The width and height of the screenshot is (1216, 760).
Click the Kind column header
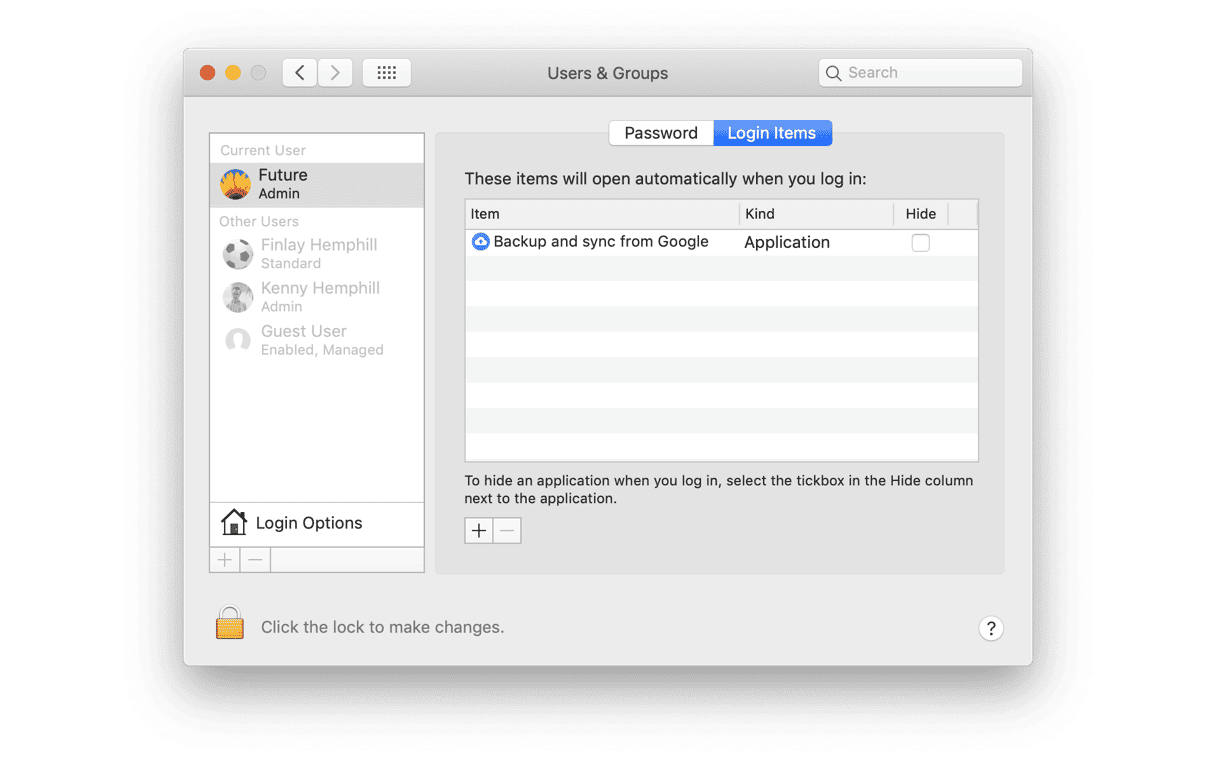(816, 214)
